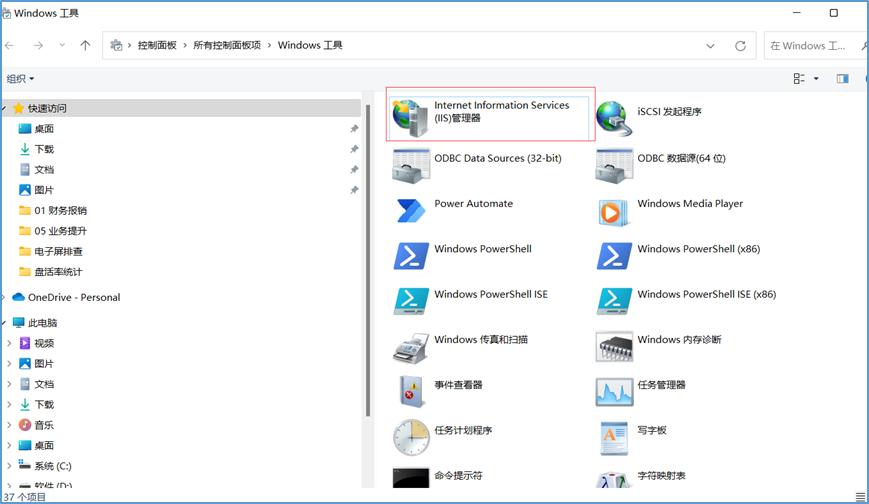869x504 pixels.
Task: Click Windows 工具 breadcrumb segment
Action: point(310,45)
